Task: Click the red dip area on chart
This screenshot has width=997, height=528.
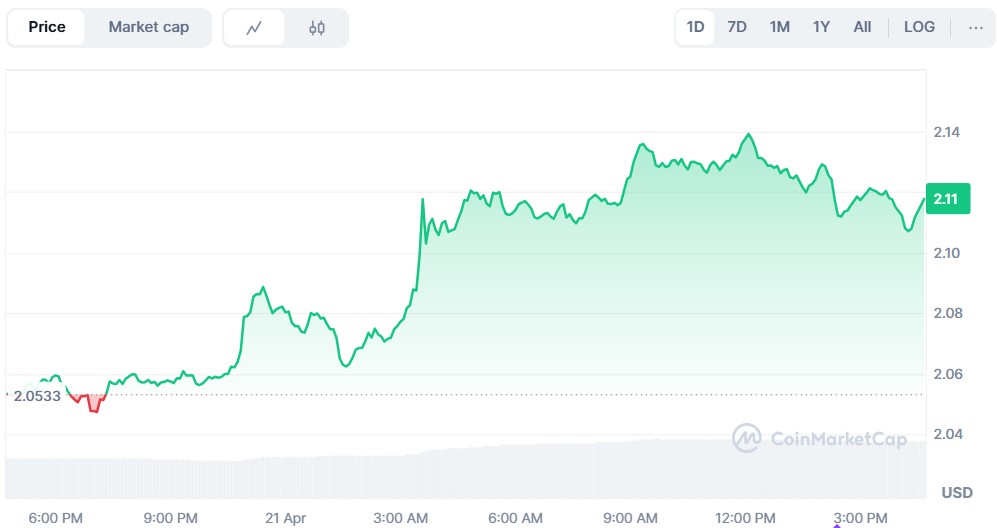Action: 95,404
